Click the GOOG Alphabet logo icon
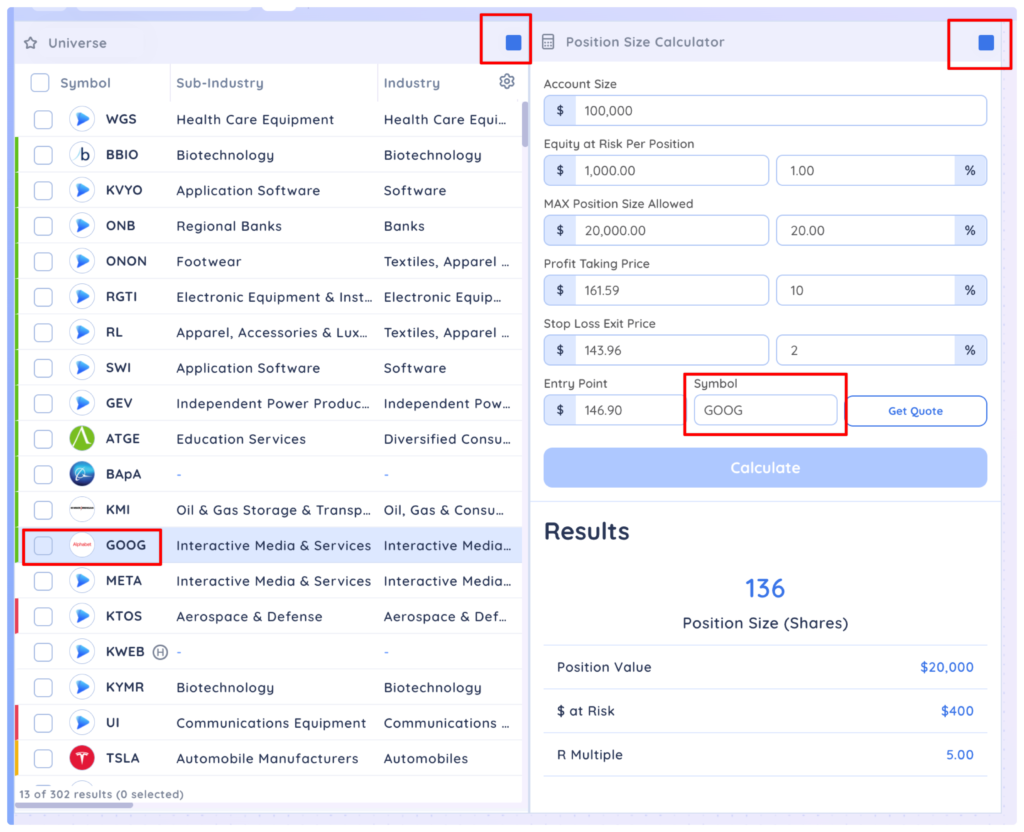 [82, 545]
